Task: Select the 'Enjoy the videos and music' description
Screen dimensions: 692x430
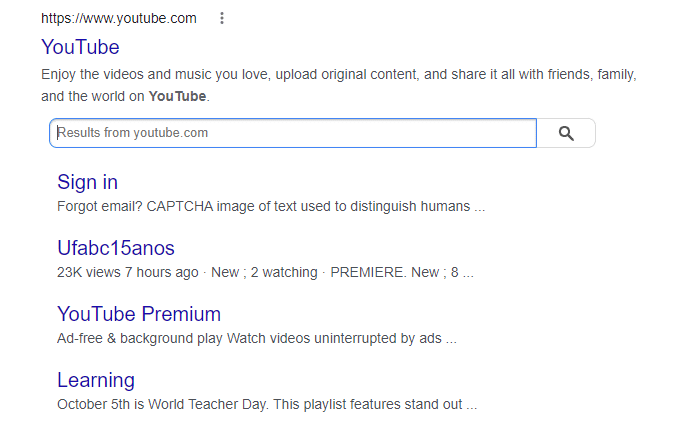Action: [339, 85]
